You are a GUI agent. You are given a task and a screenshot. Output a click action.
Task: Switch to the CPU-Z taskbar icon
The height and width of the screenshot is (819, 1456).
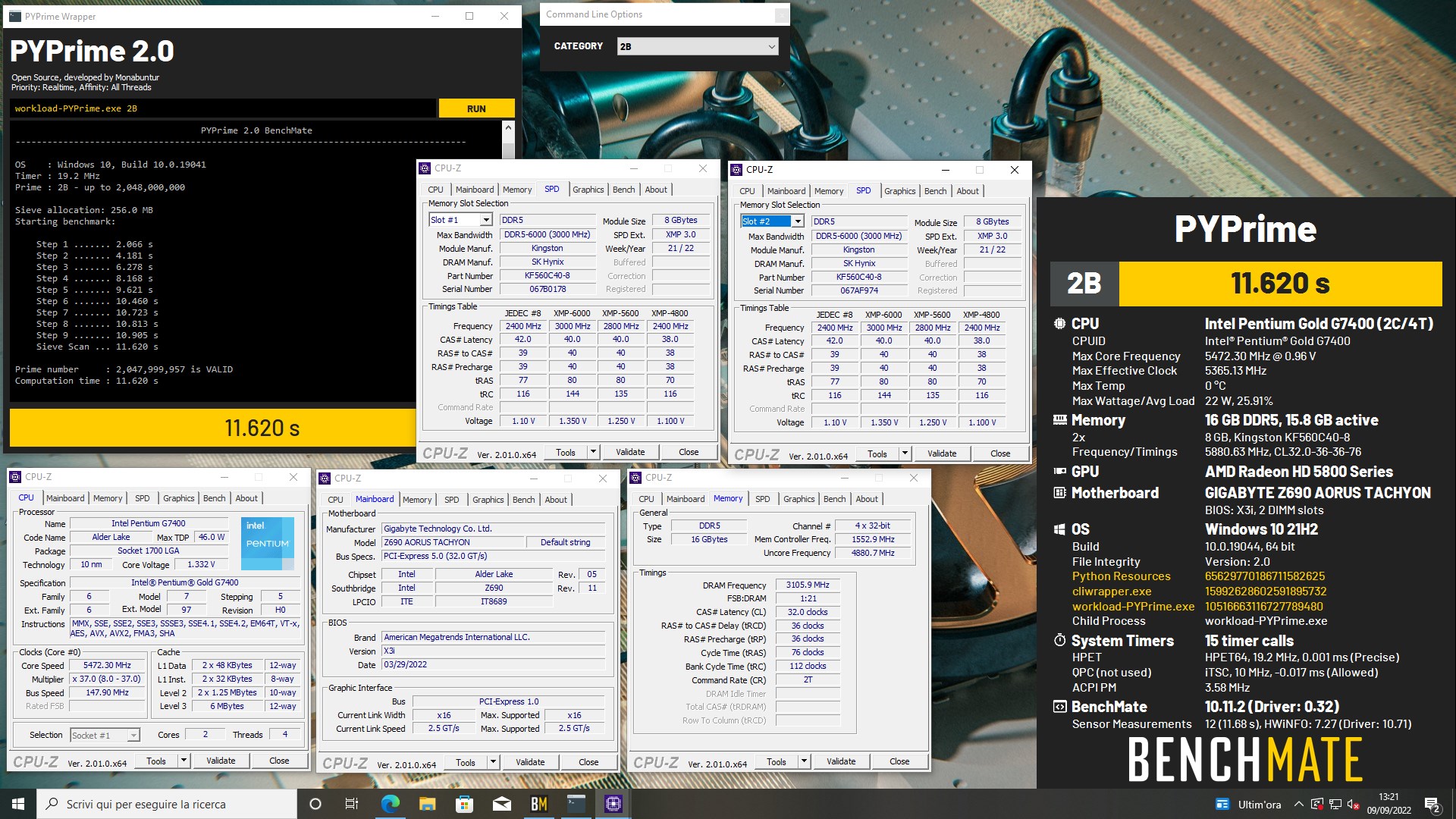pyautogui.click(x=613, y=804)
